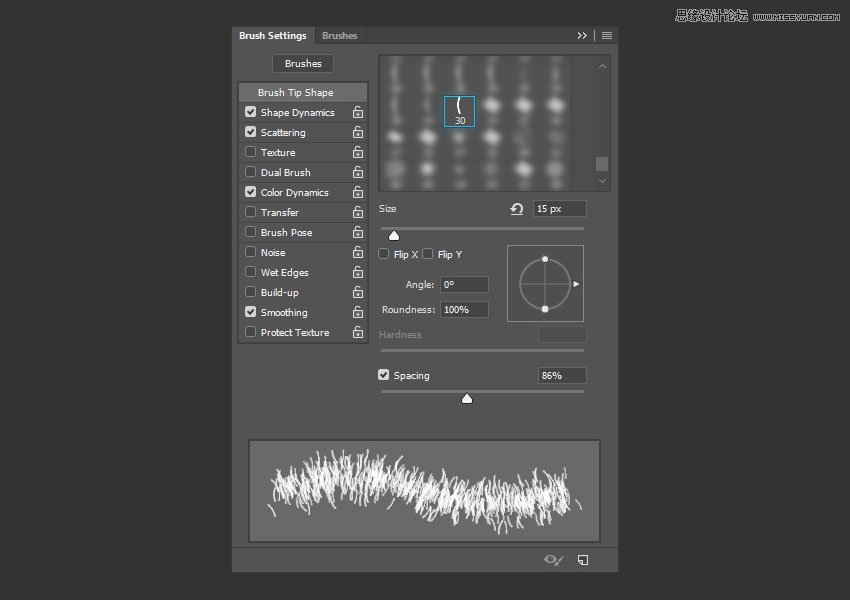Open the Scattering settings label
The height and width of the screenshot is (600, 850).
[x=283, y=132]
